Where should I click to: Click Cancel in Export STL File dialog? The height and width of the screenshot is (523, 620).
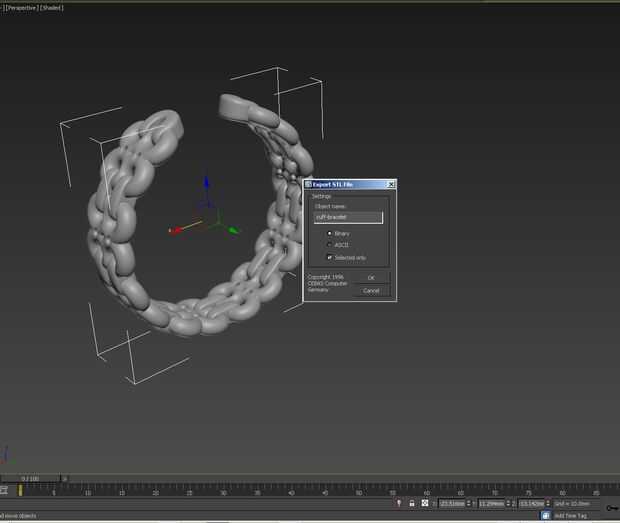(371, 291)
